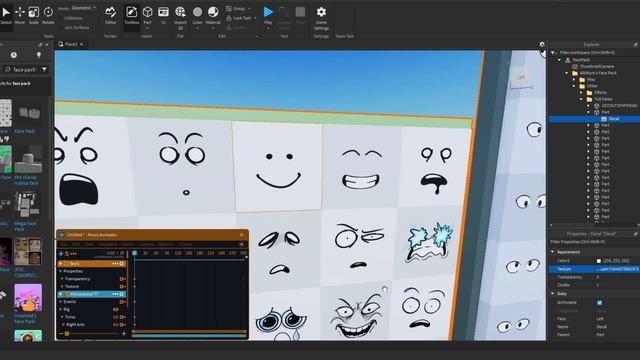
Task: Click the orange timeline range bar
Action: tap(189, 331)
